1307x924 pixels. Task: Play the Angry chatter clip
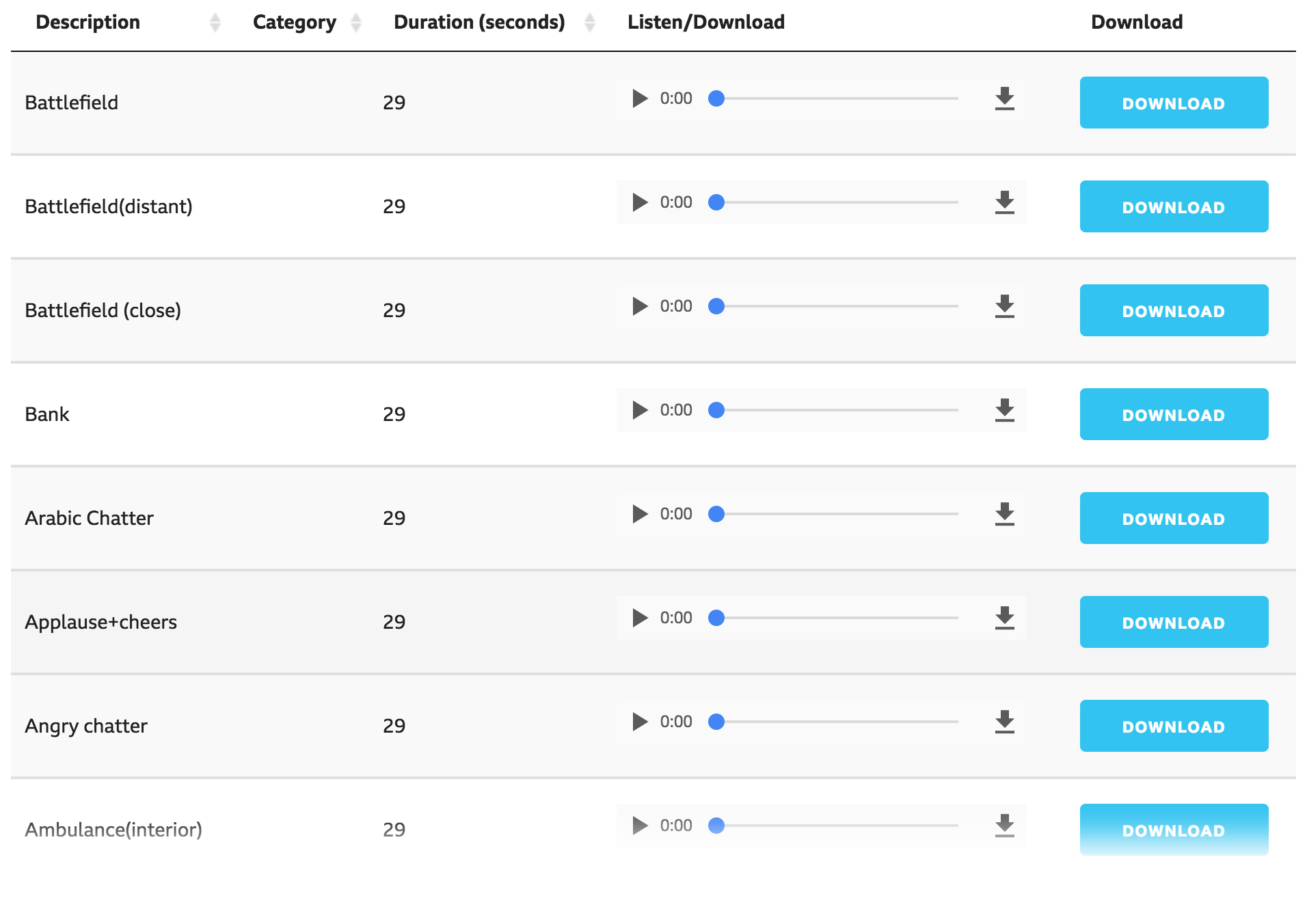click(639, 722)
